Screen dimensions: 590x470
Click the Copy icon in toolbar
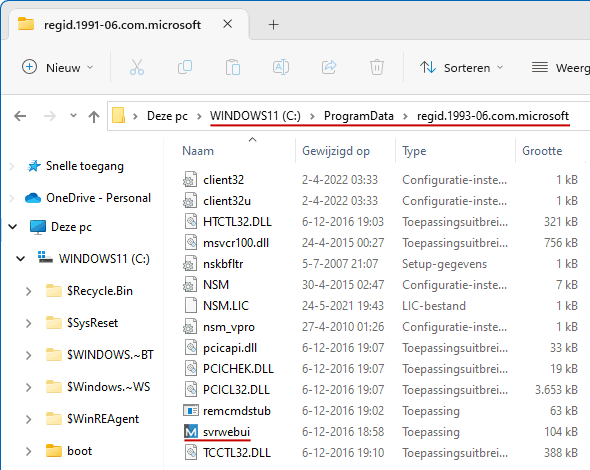185,67
